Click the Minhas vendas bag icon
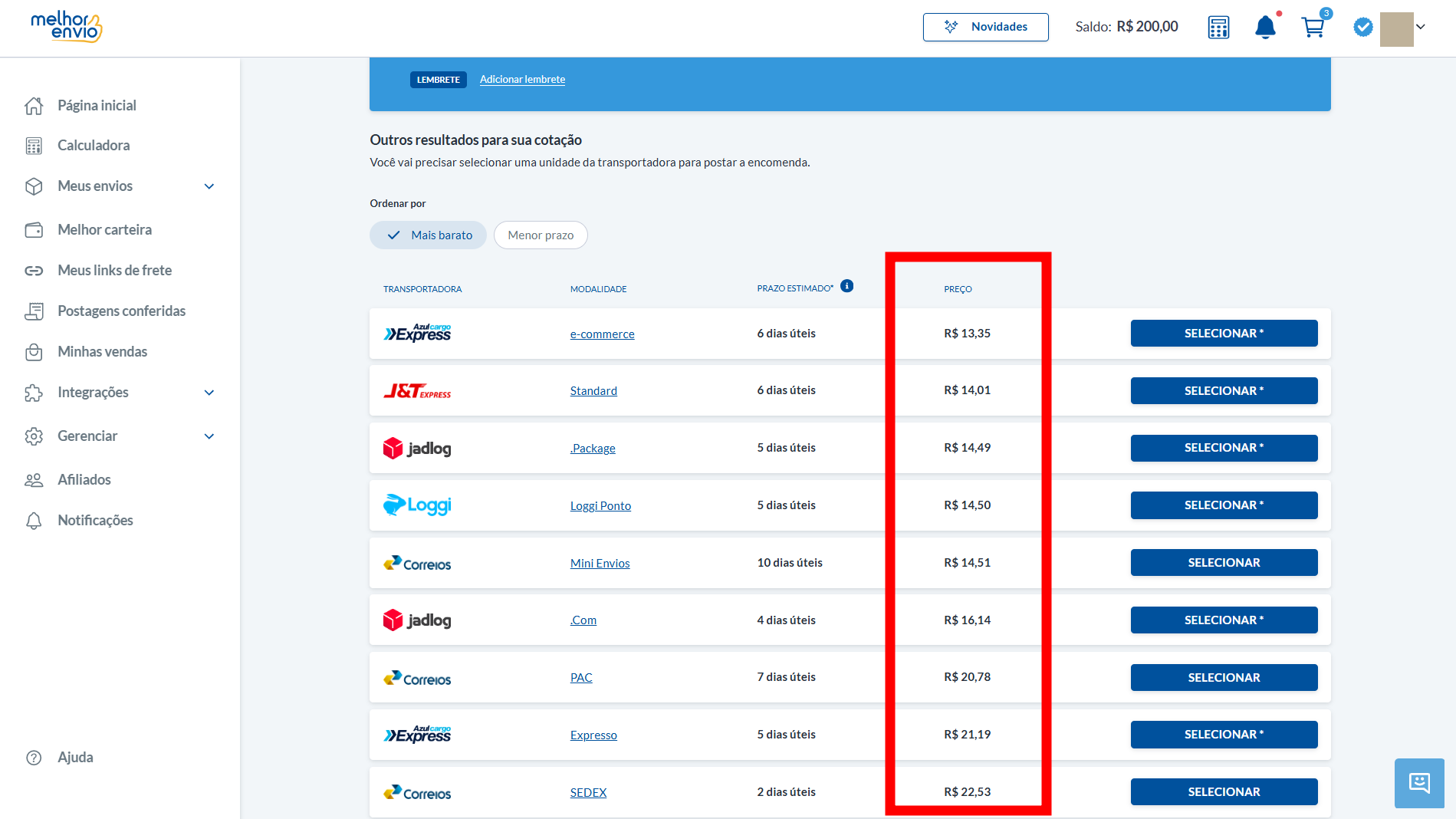Screen dimensions: 1456x819 (34, 352)
